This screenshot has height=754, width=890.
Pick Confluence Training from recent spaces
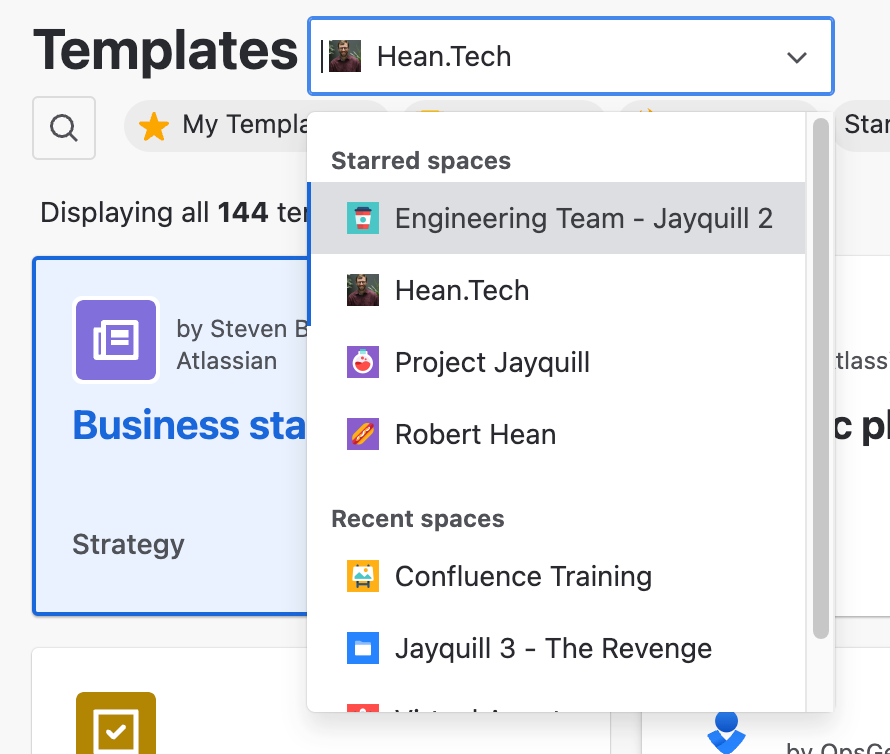coord(557,576)
